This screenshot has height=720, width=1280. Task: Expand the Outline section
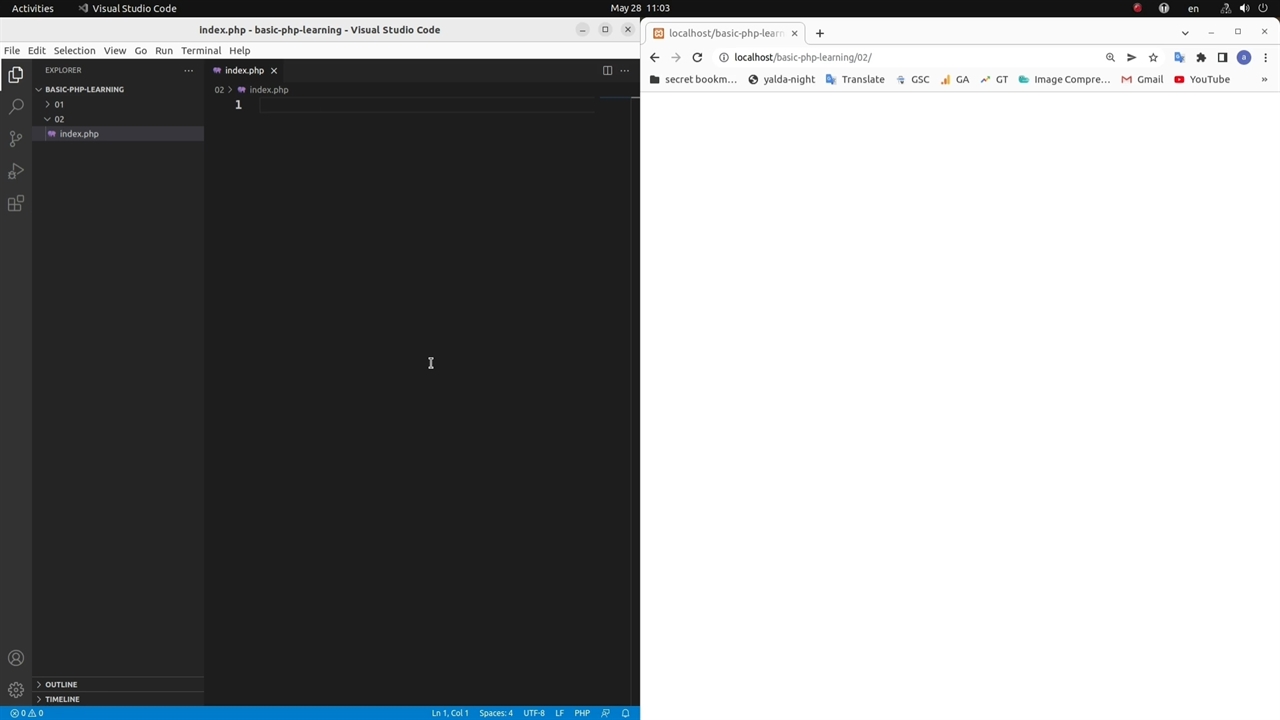61,684
